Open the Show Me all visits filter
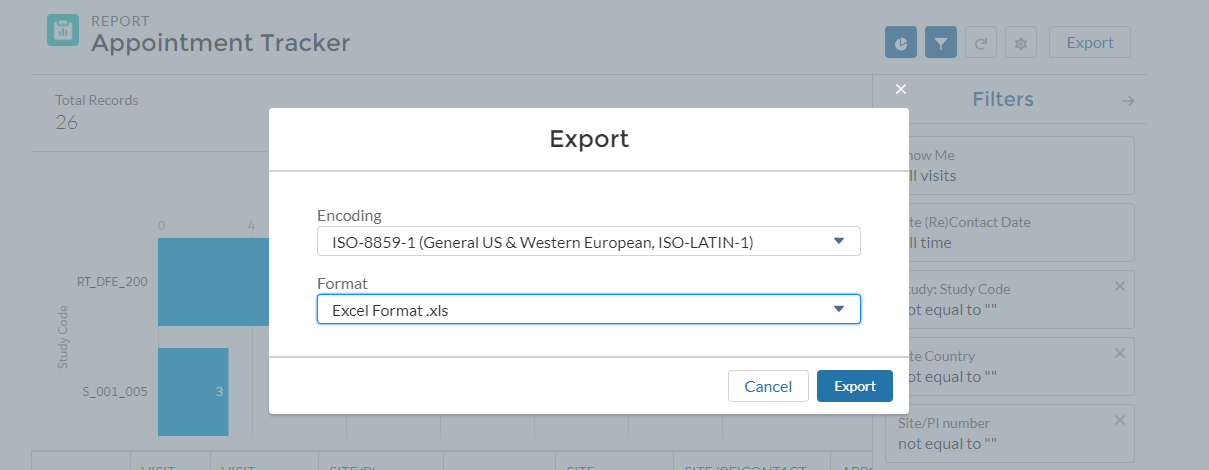 [1010, 165]
